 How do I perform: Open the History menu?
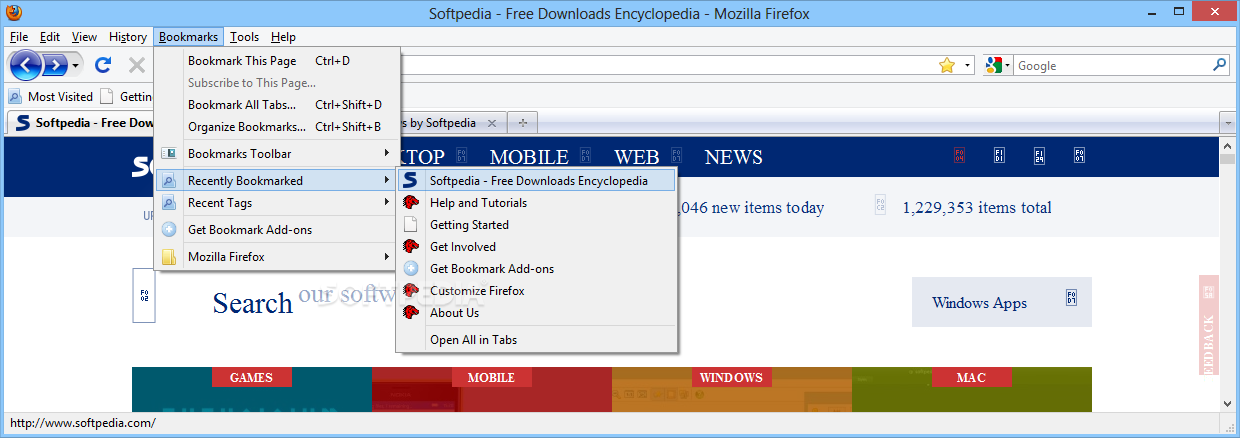(x=128, y=37)
